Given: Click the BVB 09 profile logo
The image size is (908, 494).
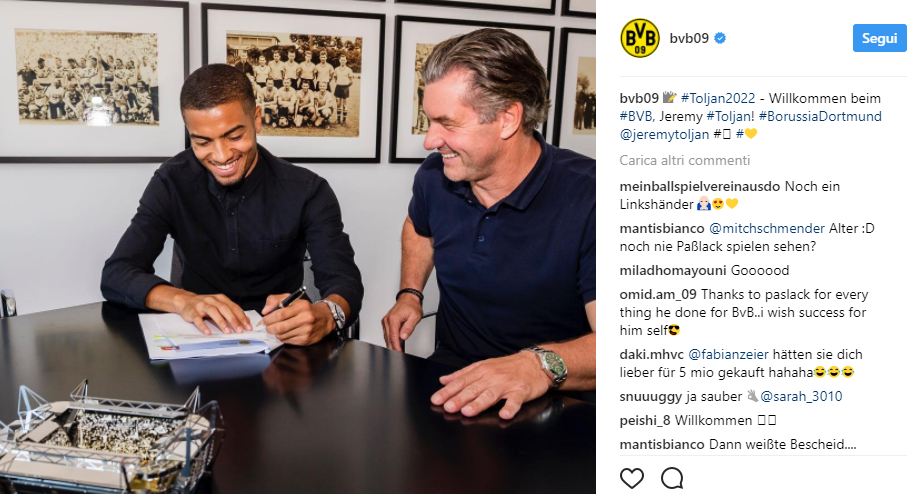Looking at the screenshot, I should coord(639,38).
